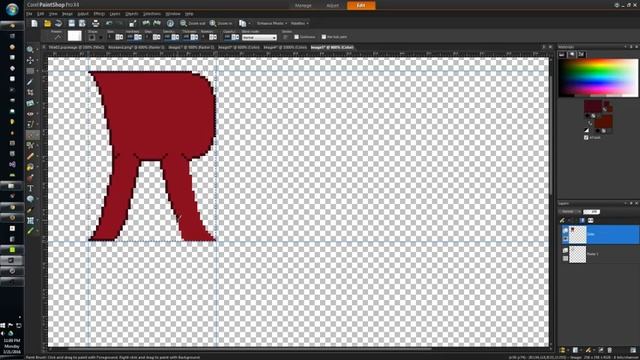Click the Zoom in button label
Screen dimensions: 640x360
click(224, 24)
